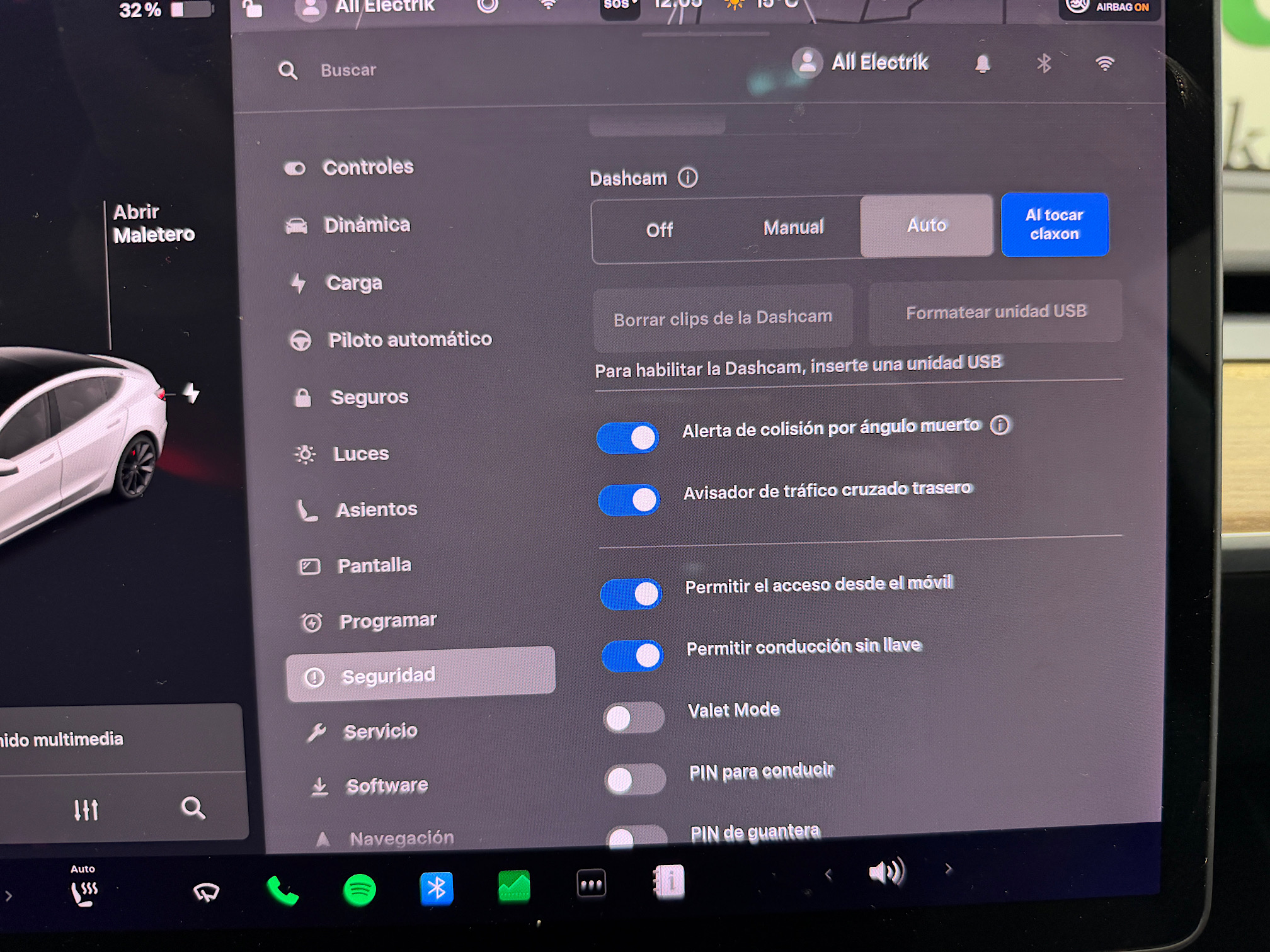Enable the Valet Mode switch
Screen dimensions: 1270x952
click(x=633, y=717)
